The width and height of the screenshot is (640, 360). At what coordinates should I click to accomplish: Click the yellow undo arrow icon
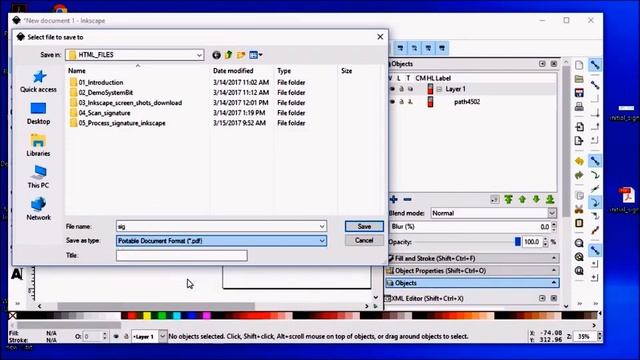coord(579,161)
